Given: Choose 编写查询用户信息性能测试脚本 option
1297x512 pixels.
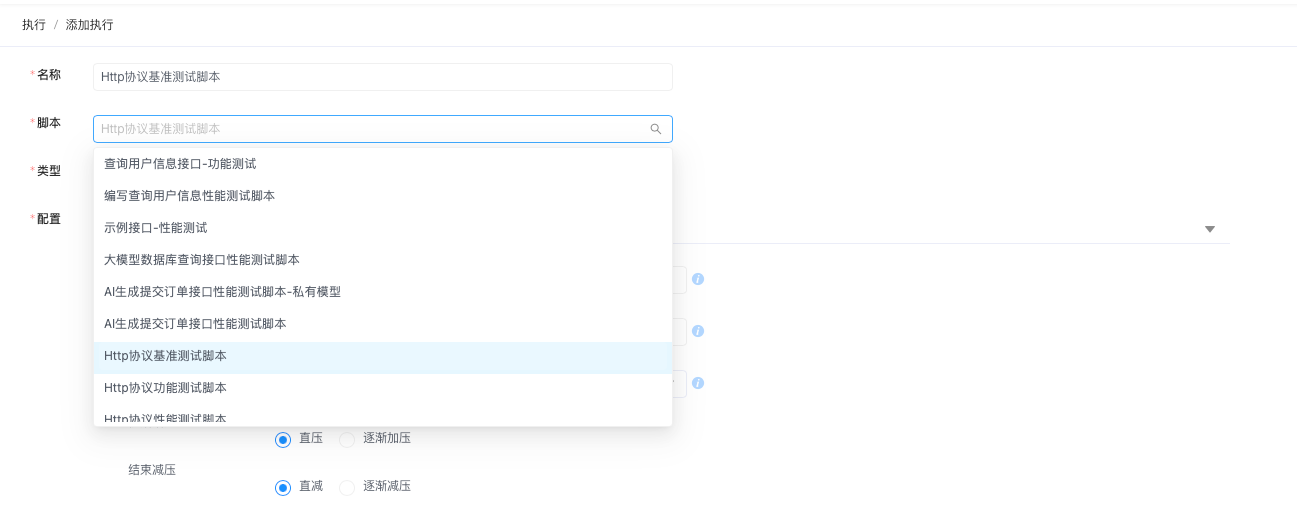Looking at the screenshot, I should pos(383,196).
